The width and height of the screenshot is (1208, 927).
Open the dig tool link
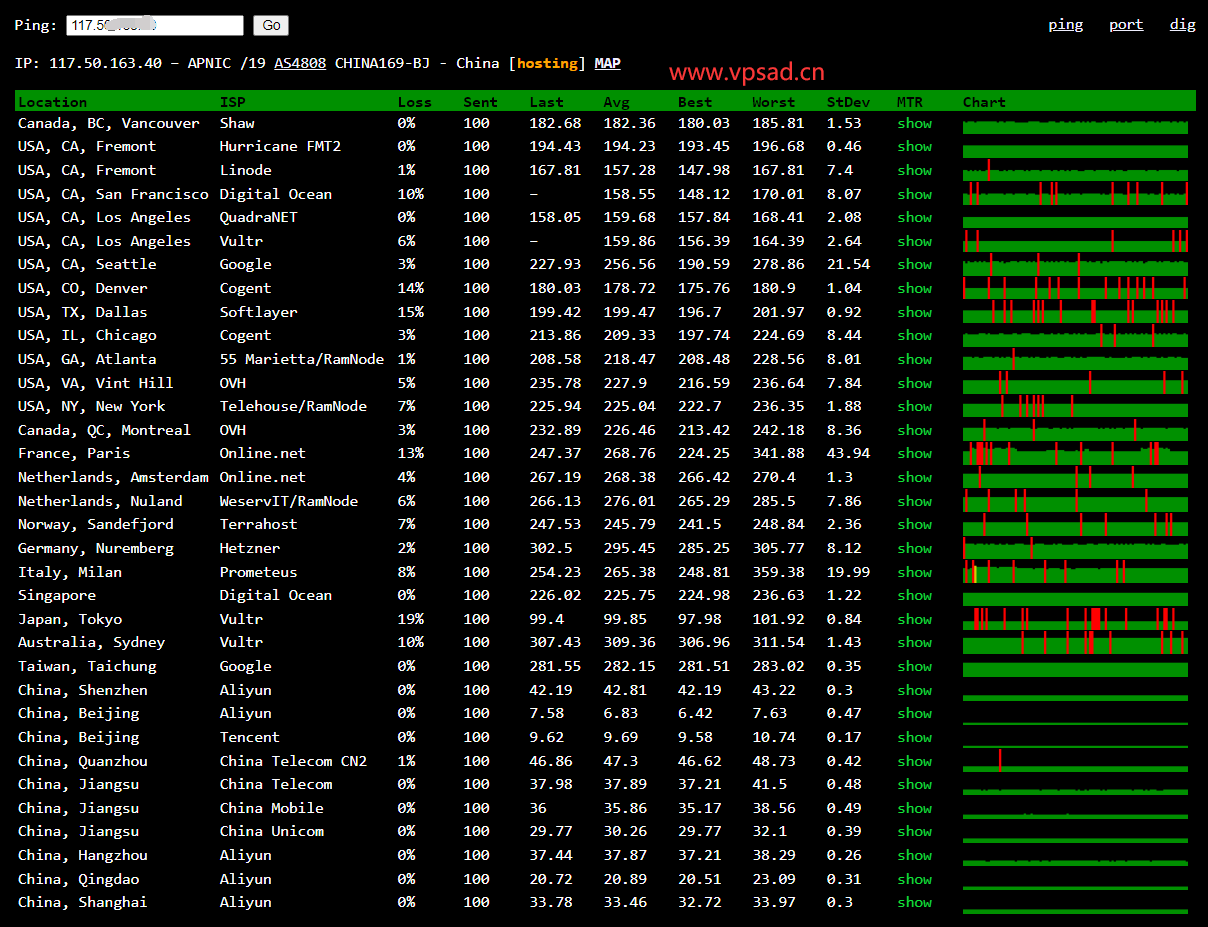click(x=1183, y=25)
